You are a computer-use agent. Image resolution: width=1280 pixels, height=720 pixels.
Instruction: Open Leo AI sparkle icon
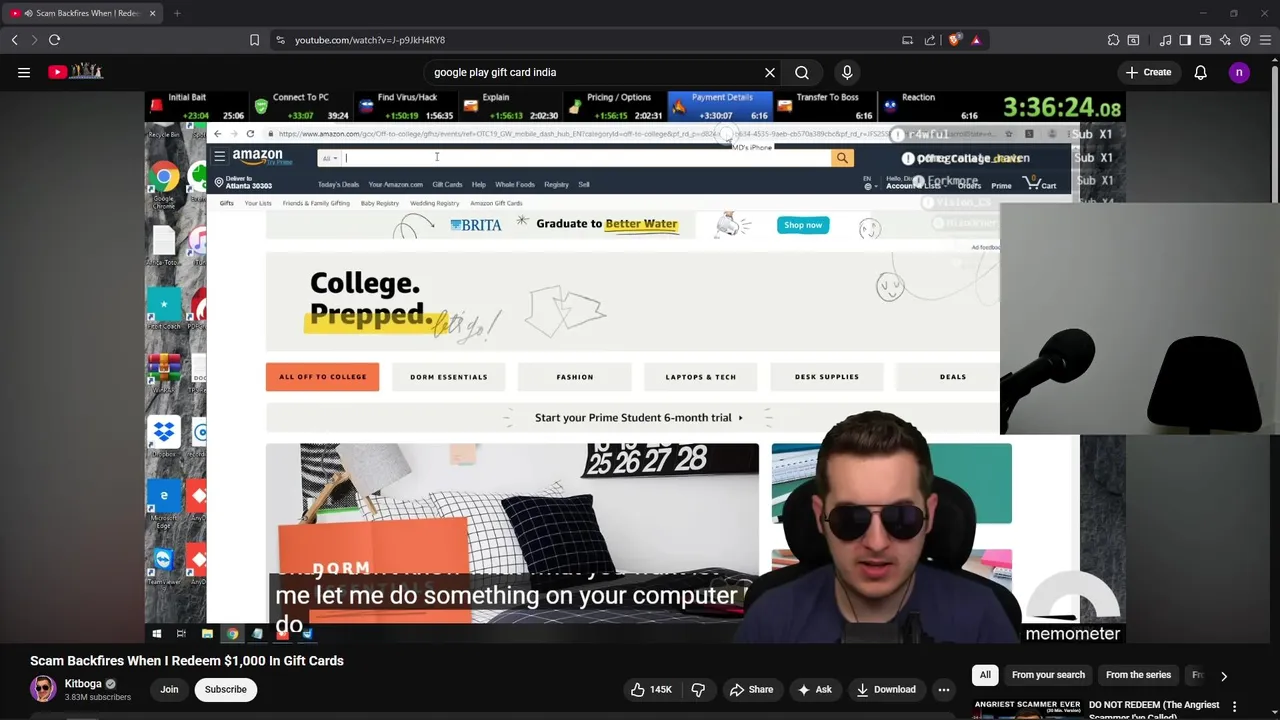click(1225, 40)
